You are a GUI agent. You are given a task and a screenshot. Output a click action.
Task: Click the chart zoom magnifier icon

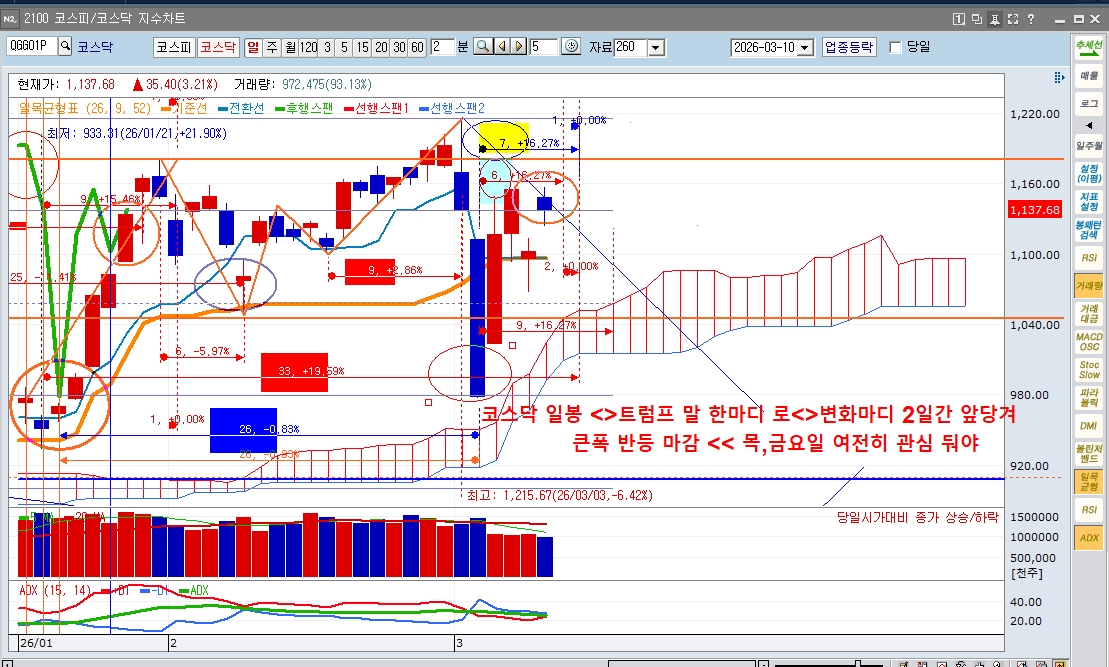pos(482,47)
